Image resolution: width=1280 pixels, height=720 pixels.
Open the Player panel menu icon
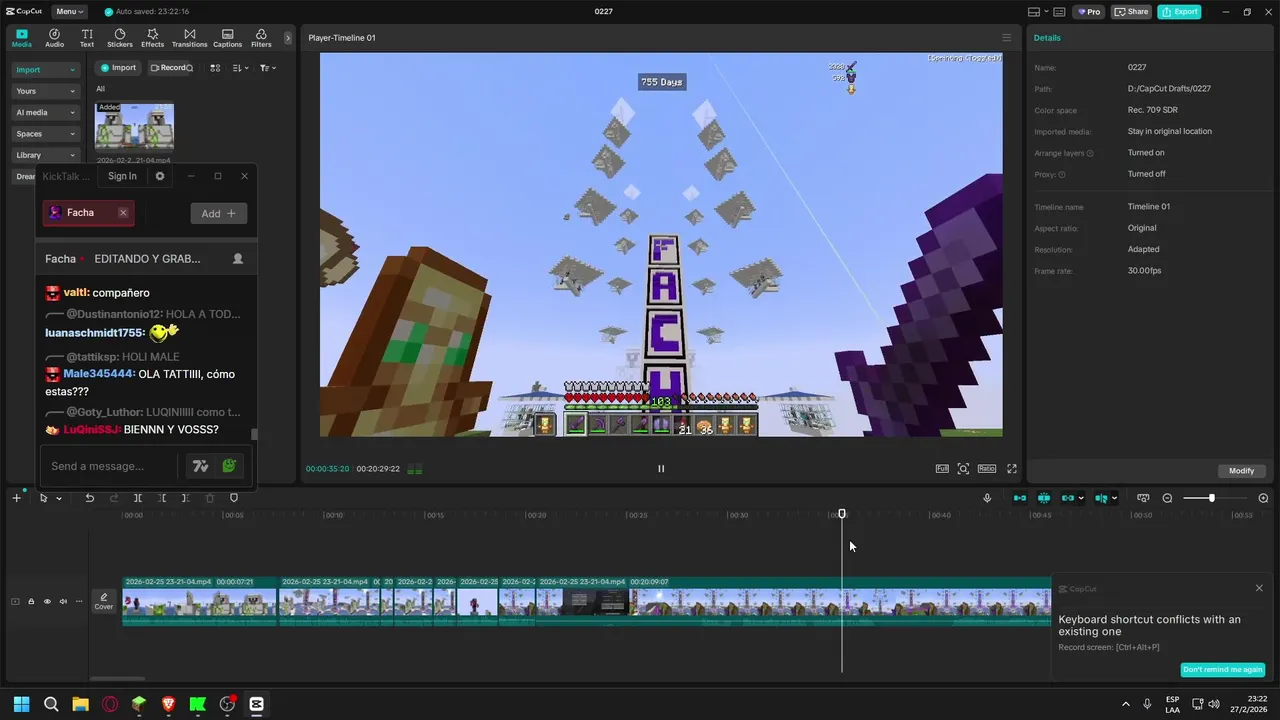(1007, 38)
